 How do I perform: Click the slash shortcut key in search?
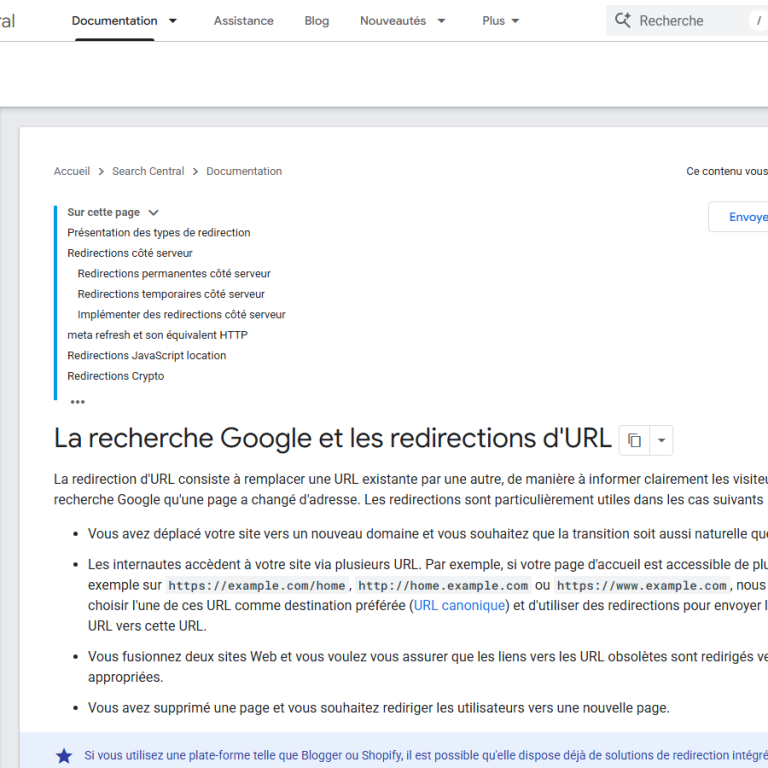coord(759,21)
